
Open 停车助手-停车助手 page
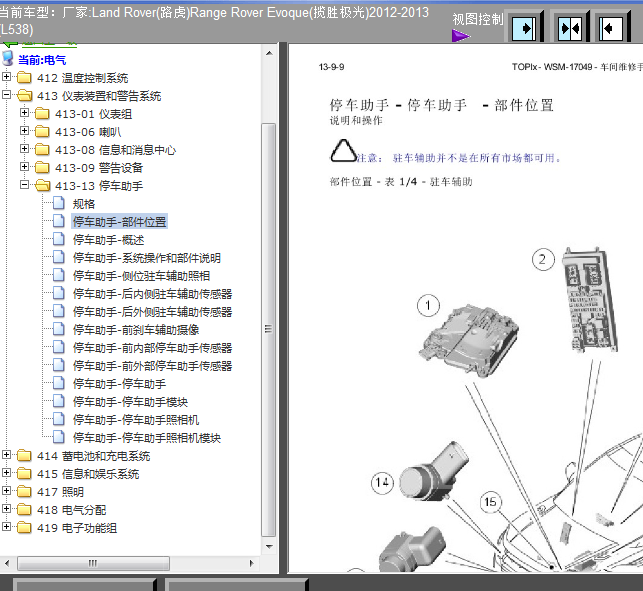119,384
